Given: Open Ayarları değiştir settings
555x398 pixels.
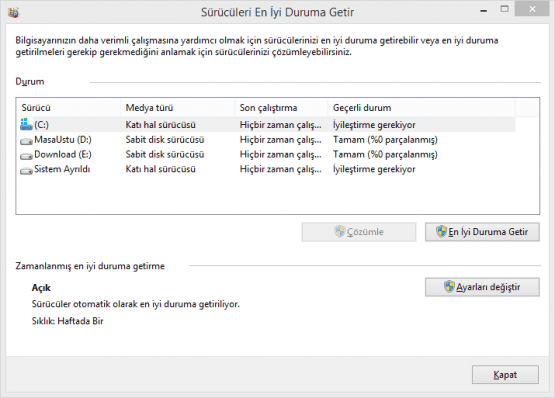Looking at the screenshot, I should pos(482,287).
